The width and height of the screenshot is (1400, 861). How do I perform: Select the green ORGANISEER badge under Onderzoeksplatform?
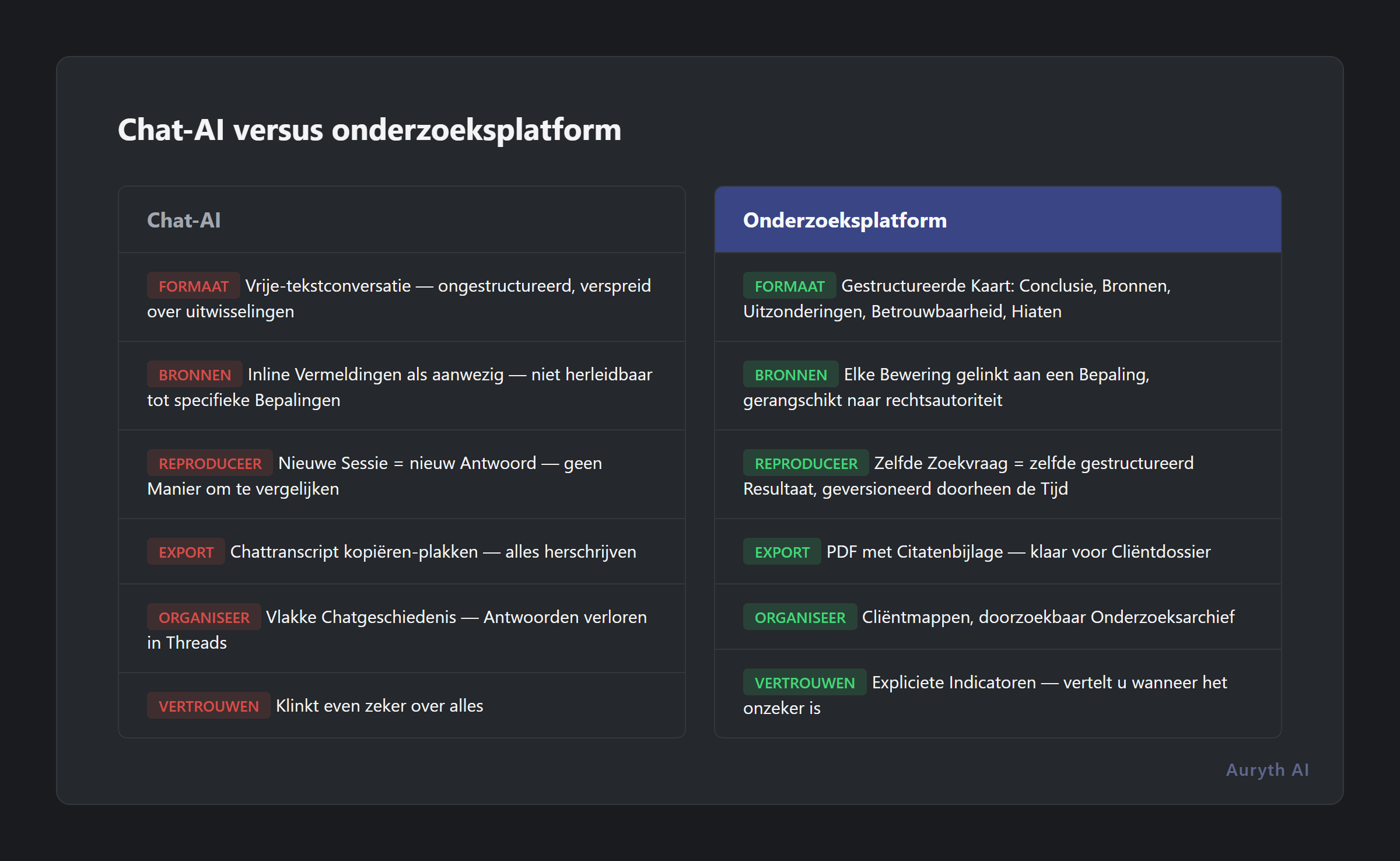tap(799, 617)
